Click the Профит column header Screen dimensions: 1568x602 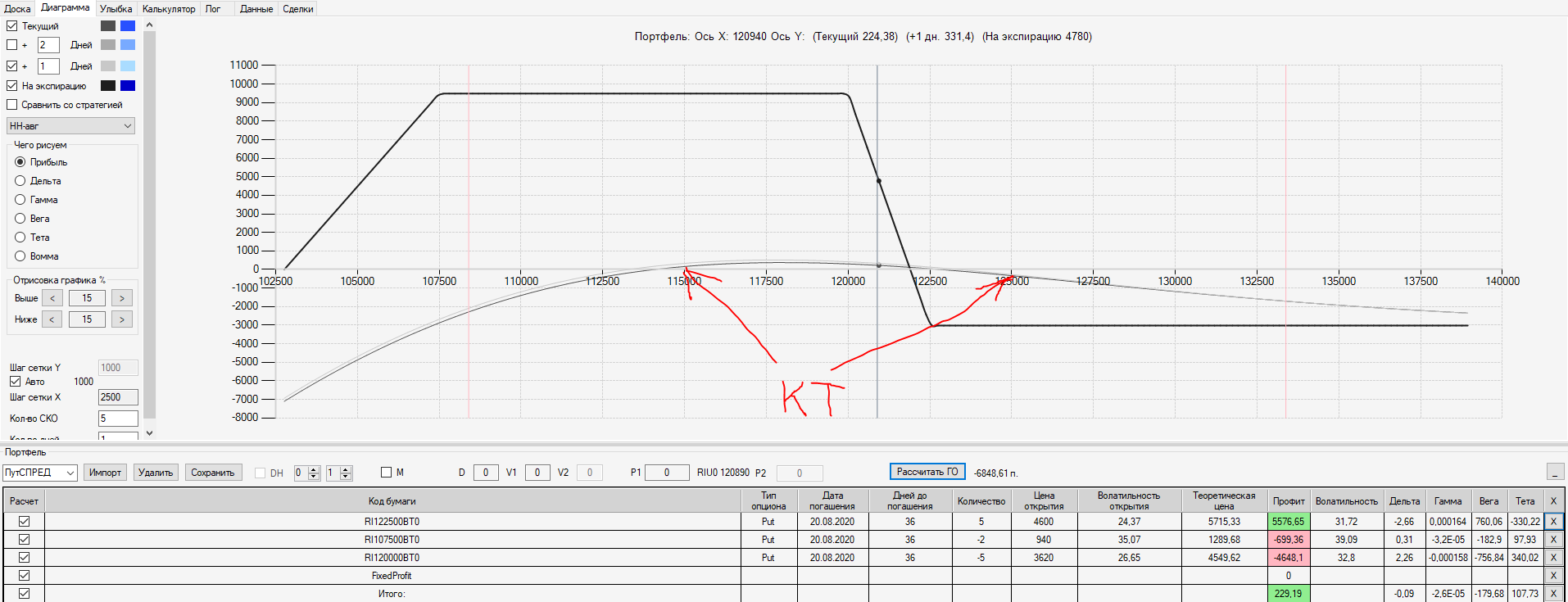pyautogui.click(x=1289, y=500)
